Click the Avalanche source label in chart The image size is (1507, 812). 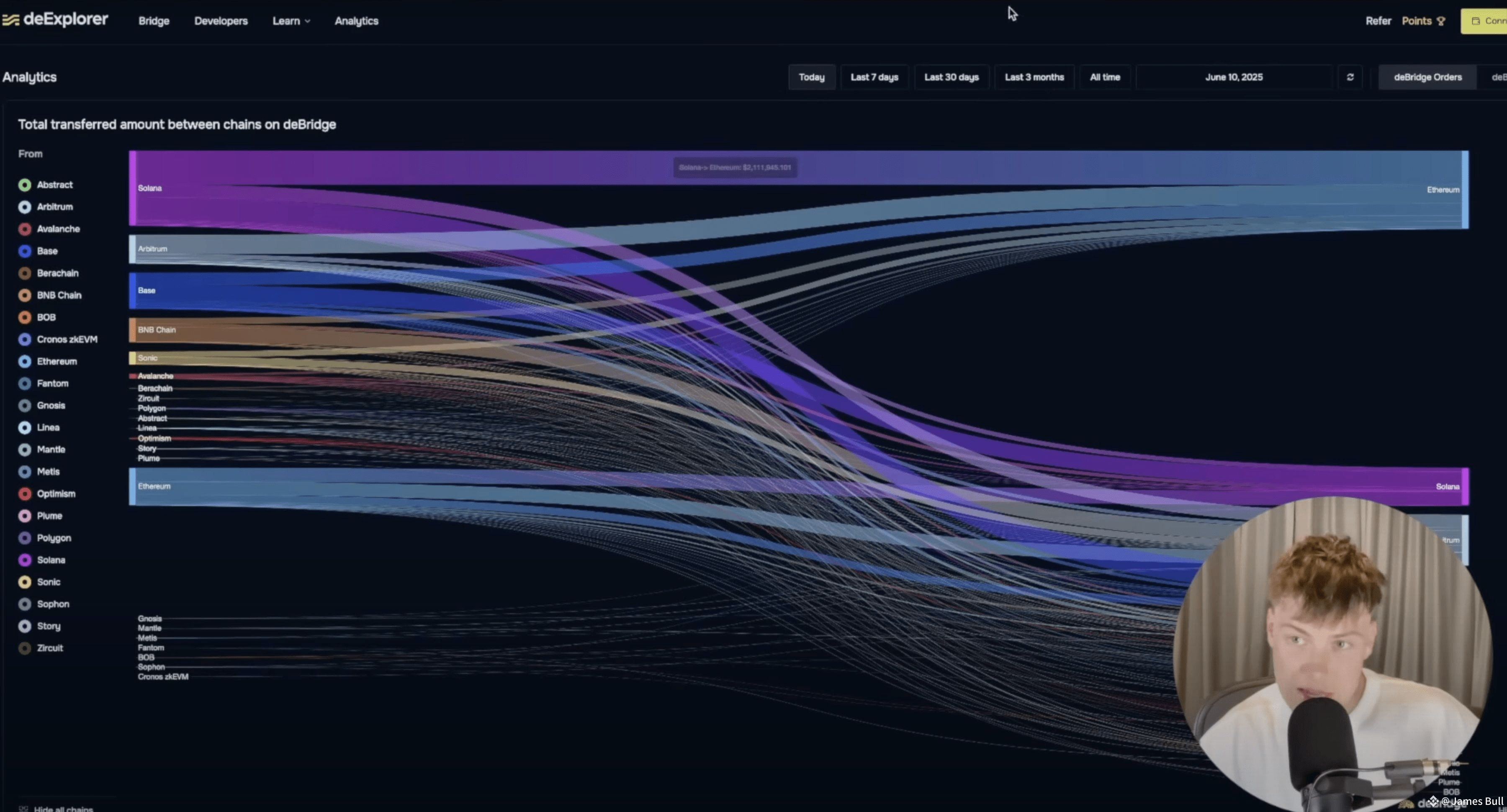[x=156, y=376]
